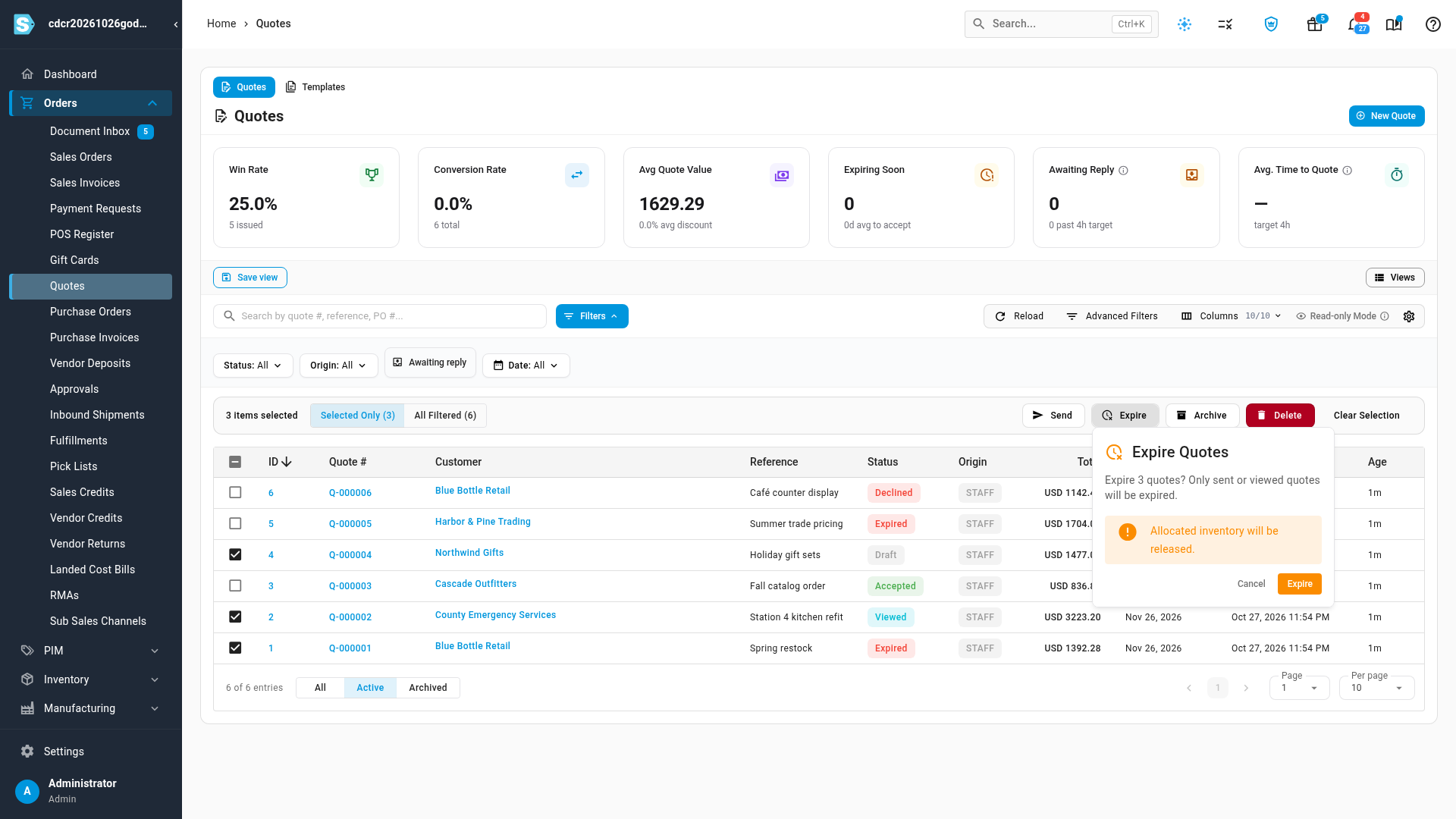Image resolution: width=1456 pixels, height=819 pixels.
Task: Check the Q-000003 row checkbox
Action: pos(235,586)
